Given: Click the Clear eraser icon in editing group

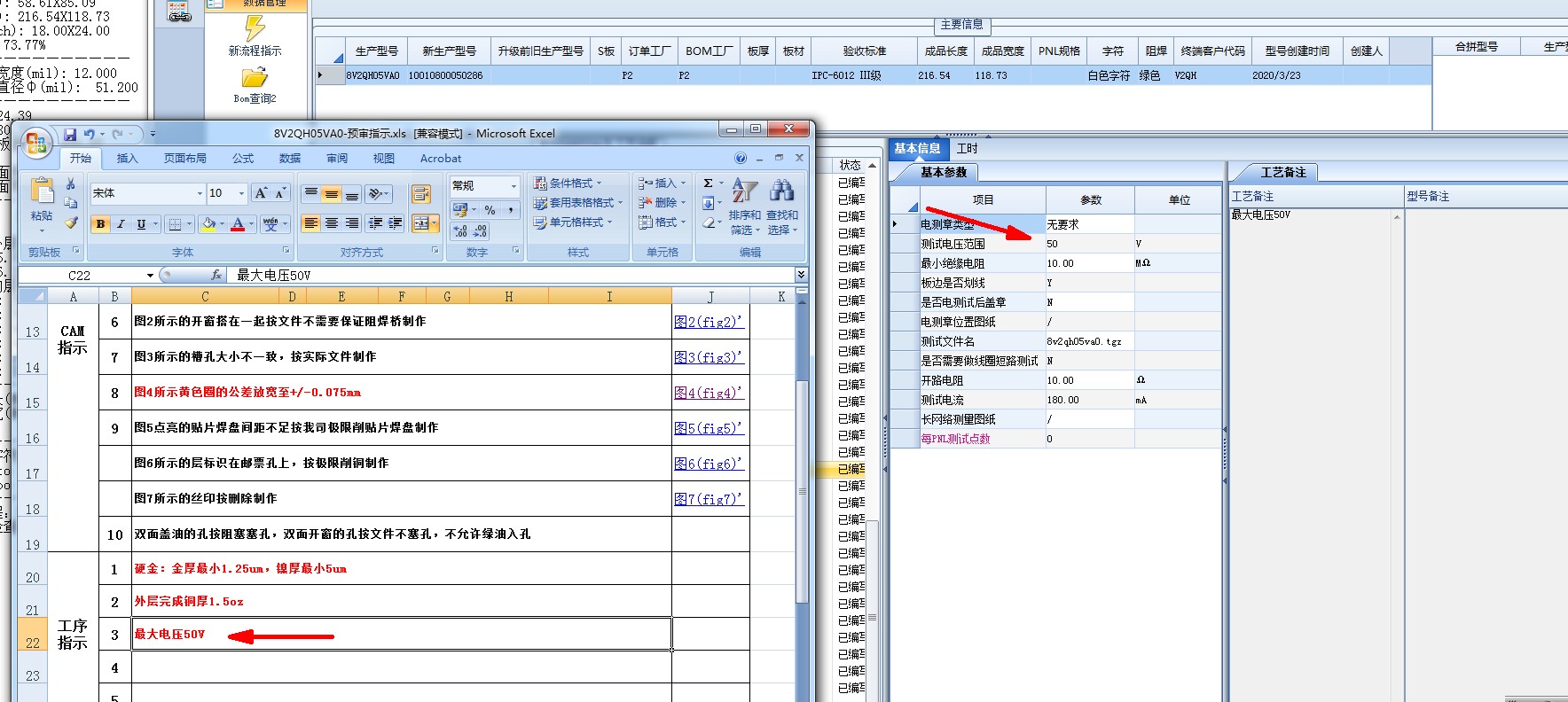Looking at the screenshot, I should (709, 223).
